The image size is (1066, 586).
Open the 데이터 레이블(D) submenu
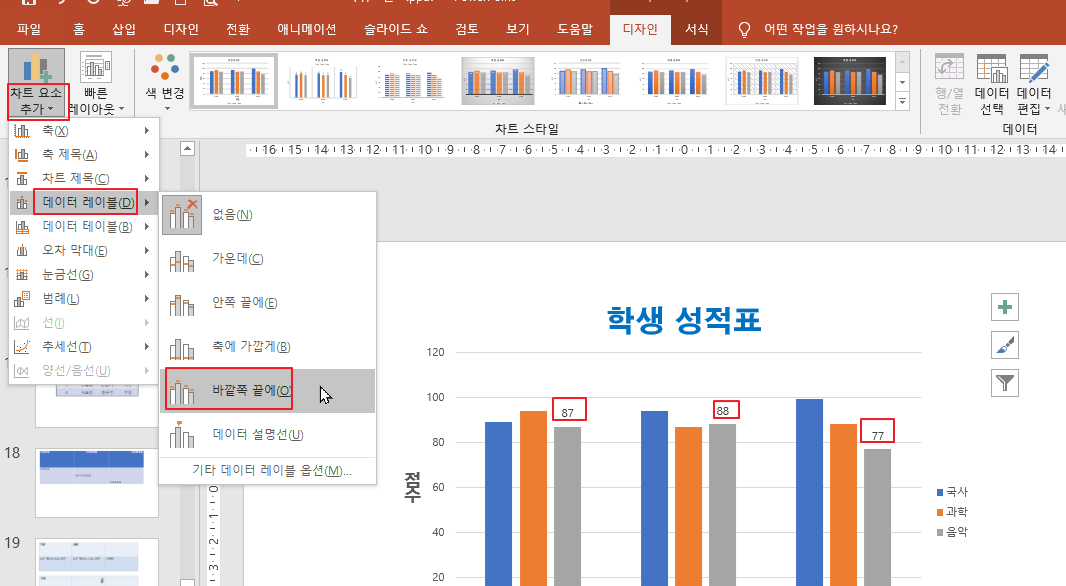(84, 203)
